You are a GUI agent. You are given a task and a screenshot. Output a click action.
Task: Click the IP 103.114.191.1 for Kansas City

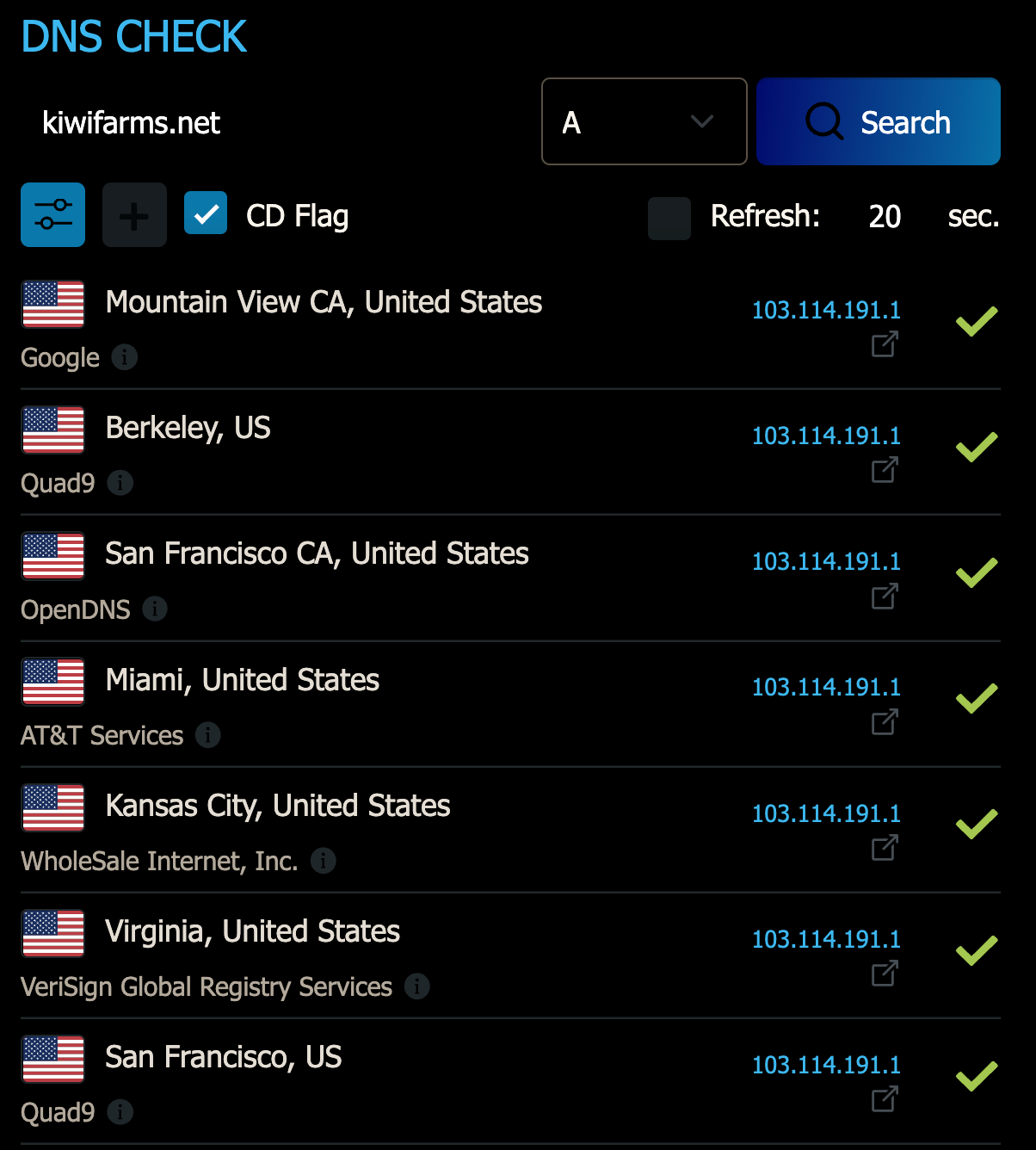pyautogui.click(x=826, y=813)
